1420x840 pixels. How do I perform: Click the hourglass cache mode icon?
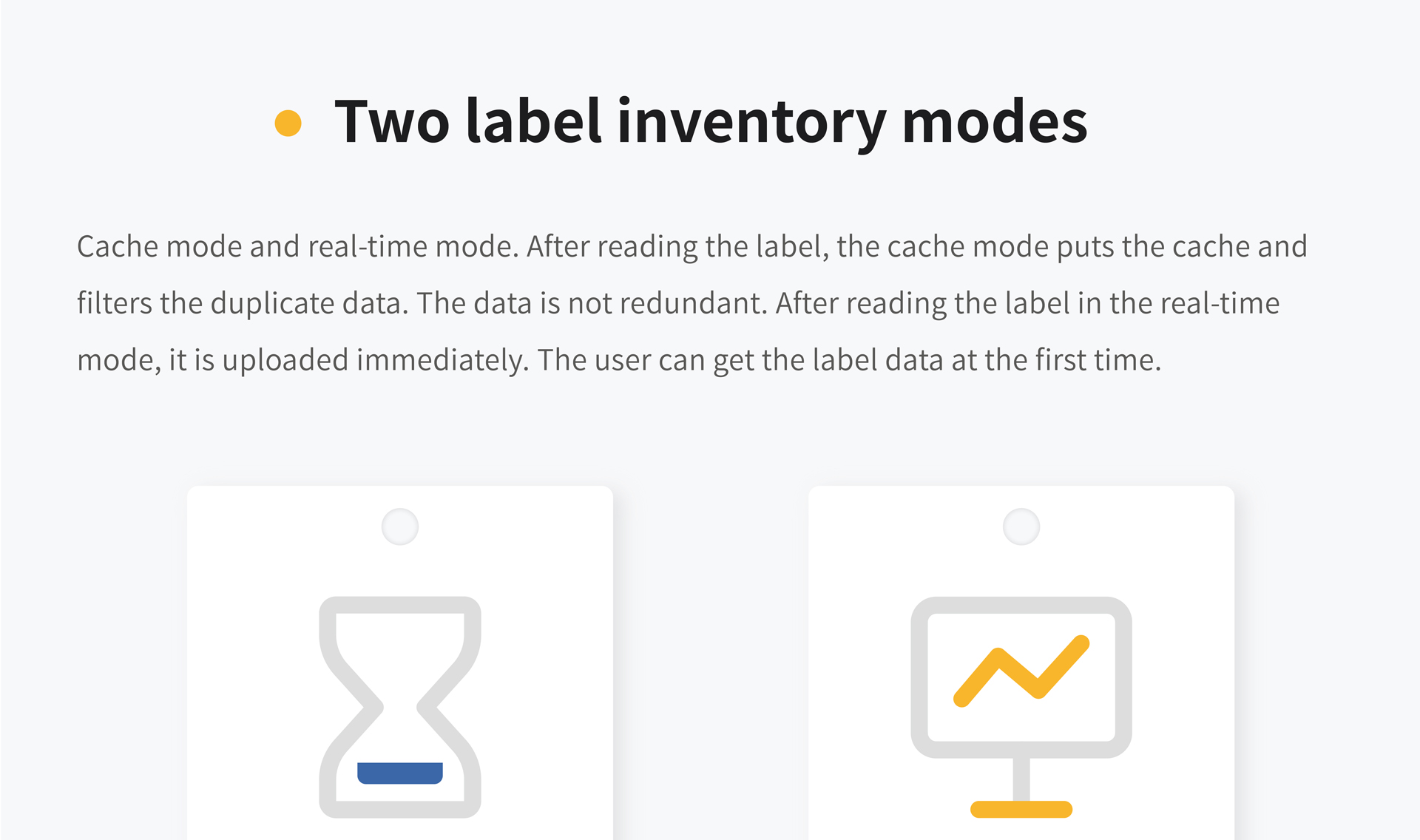click(x=400, y=707)
